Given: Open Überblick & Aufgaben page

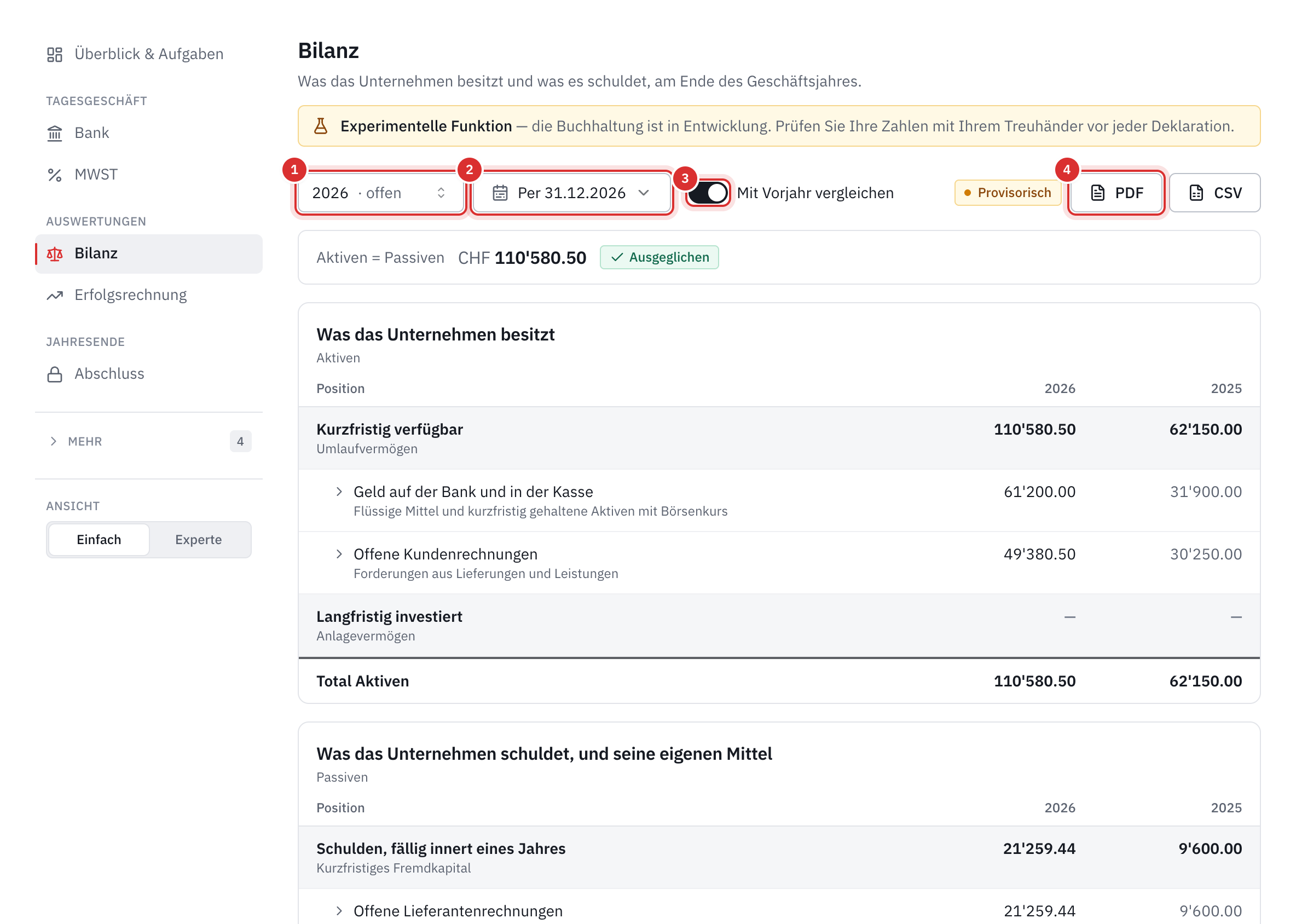Looking at the screenshot, I should (149, 55).
